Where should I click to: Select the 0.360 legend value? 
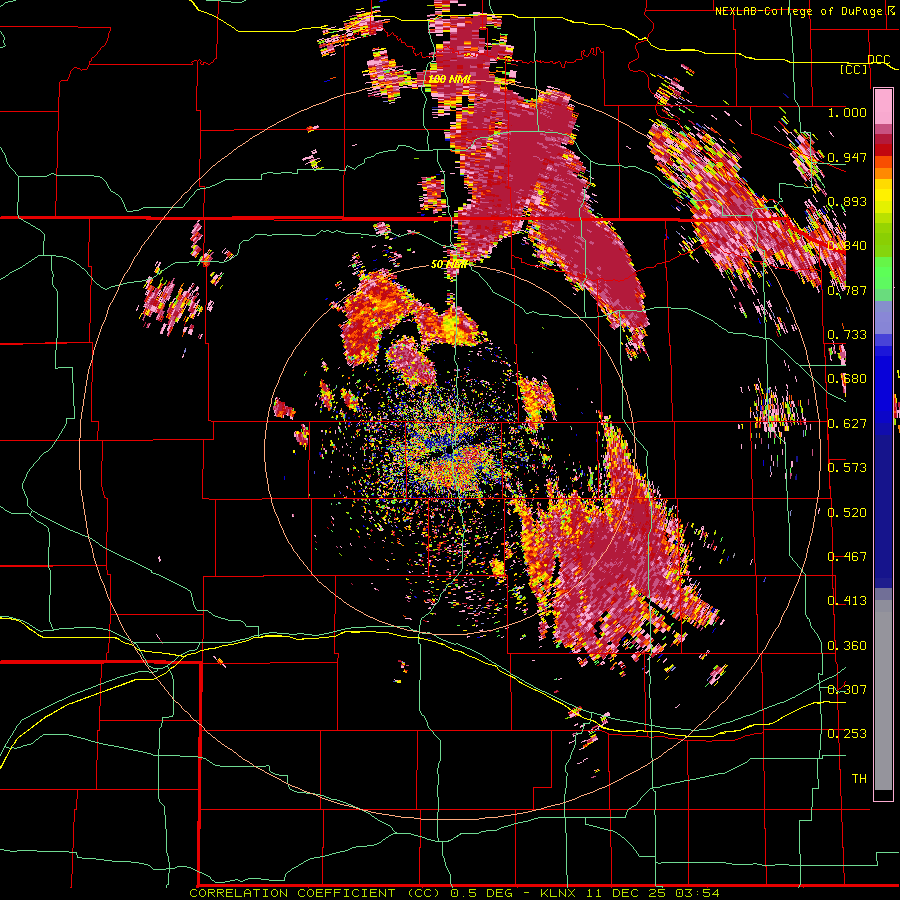pos(847,646)
